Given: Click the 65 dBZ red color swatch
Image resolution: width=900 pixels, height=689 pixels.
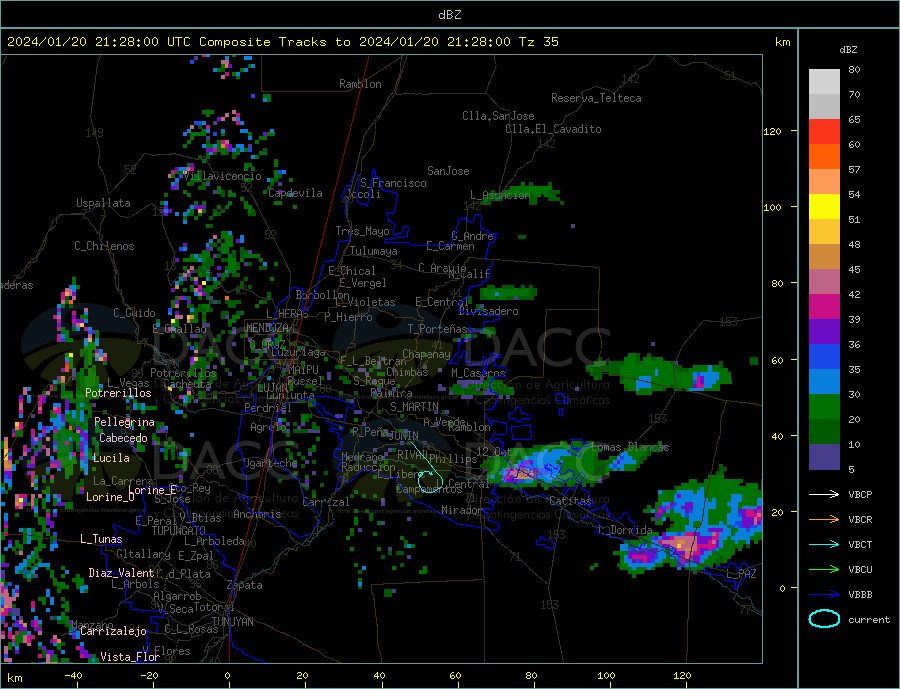Looking at the screenshot, I should pos(824,131).
